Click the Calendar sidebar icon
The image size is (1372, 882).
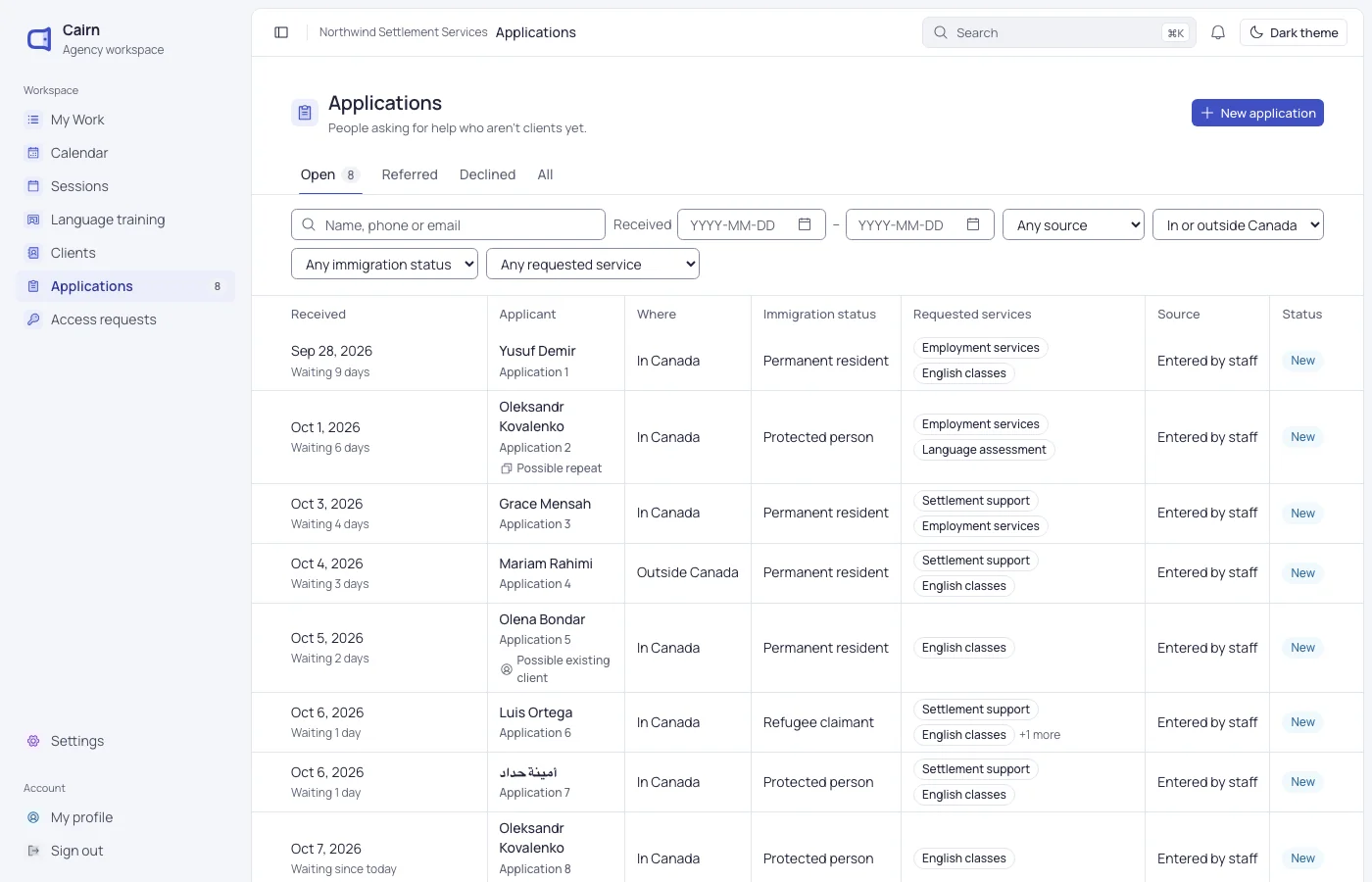pos(33,153)
